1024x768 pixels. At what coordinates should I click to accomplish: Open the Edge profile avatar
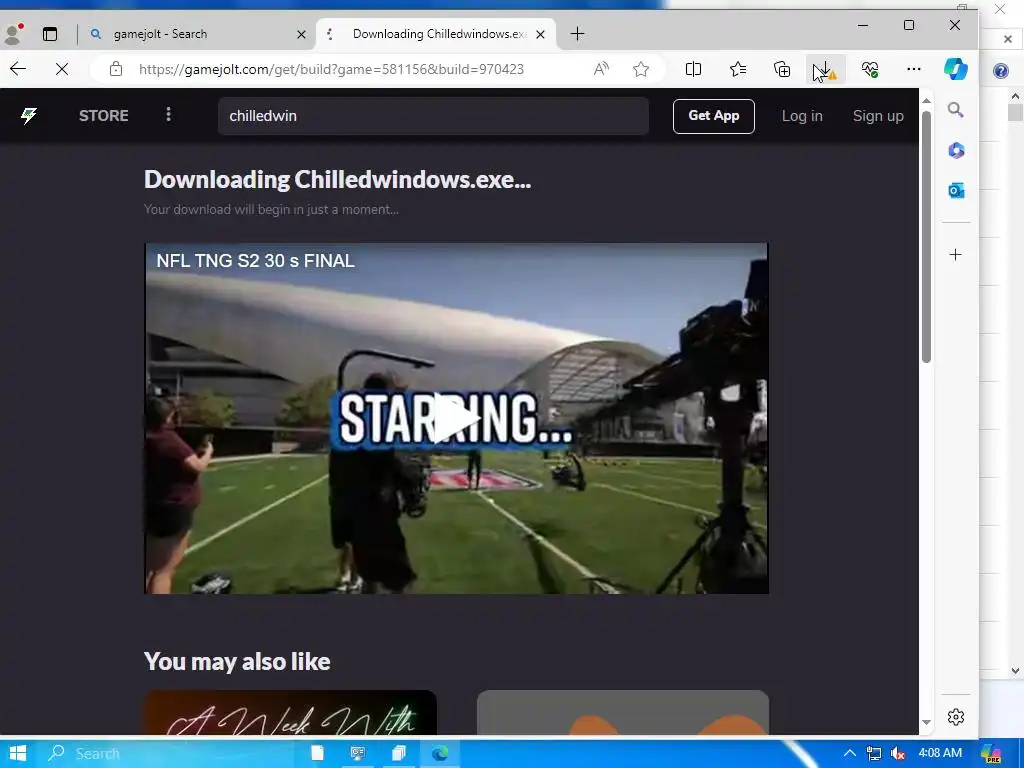[x=12, y=34]
